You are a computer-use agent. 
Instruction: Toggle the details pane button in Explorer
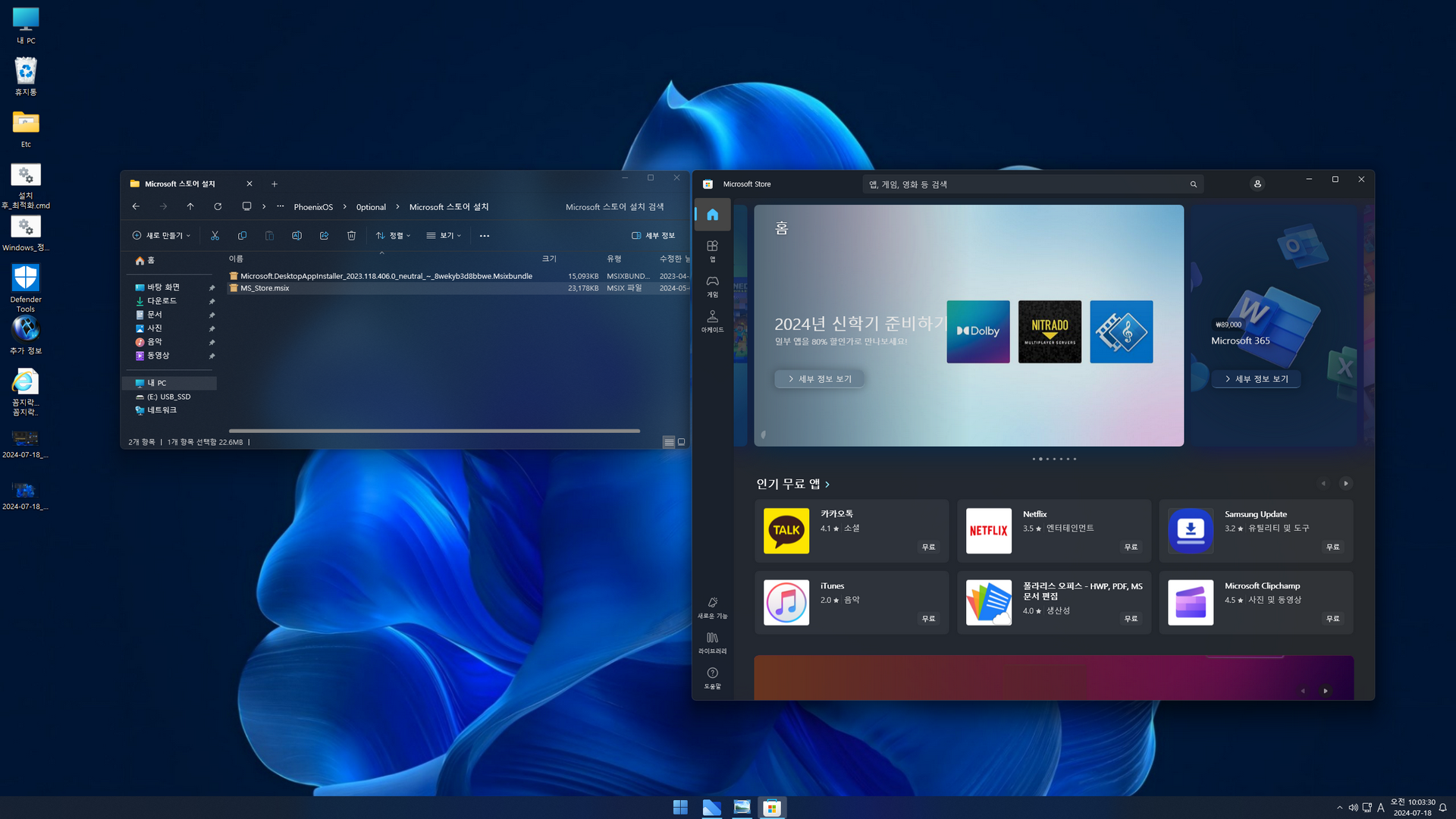[653, 236]
